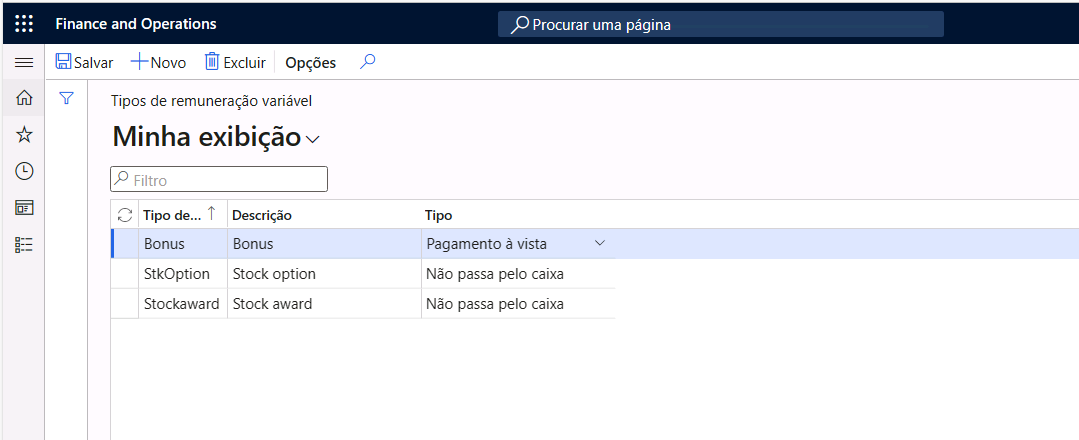The image size is (1079, 440).
Task: Show the filter pane funnel icon
Action: click(66, 98)
